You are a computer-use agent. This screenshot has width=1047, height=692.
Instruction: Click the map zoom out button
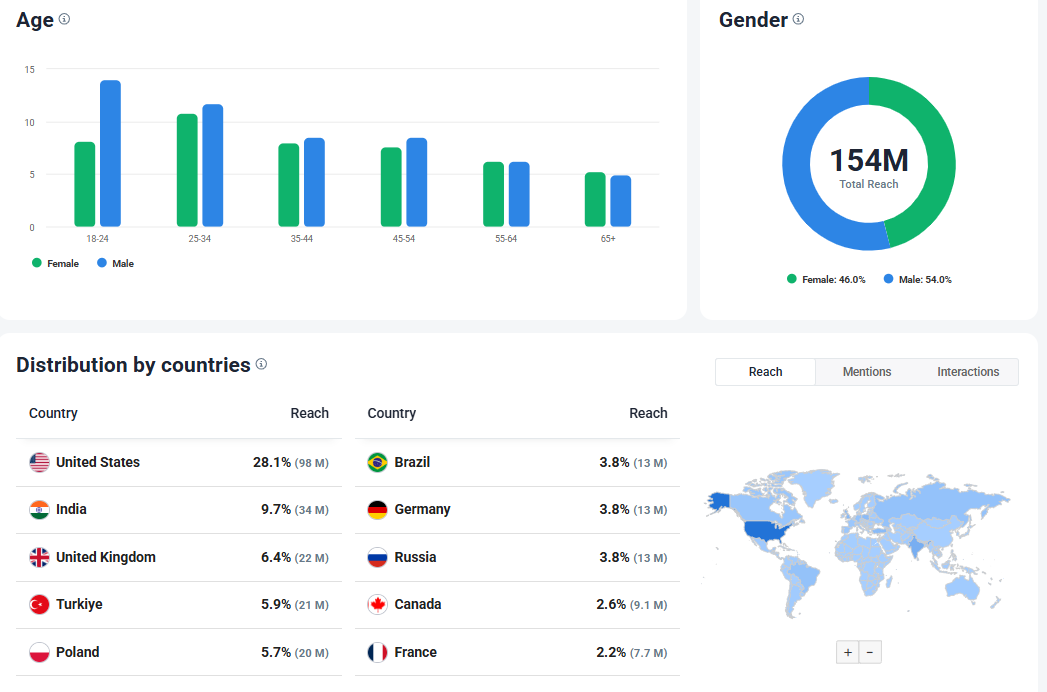click(870, 651)
